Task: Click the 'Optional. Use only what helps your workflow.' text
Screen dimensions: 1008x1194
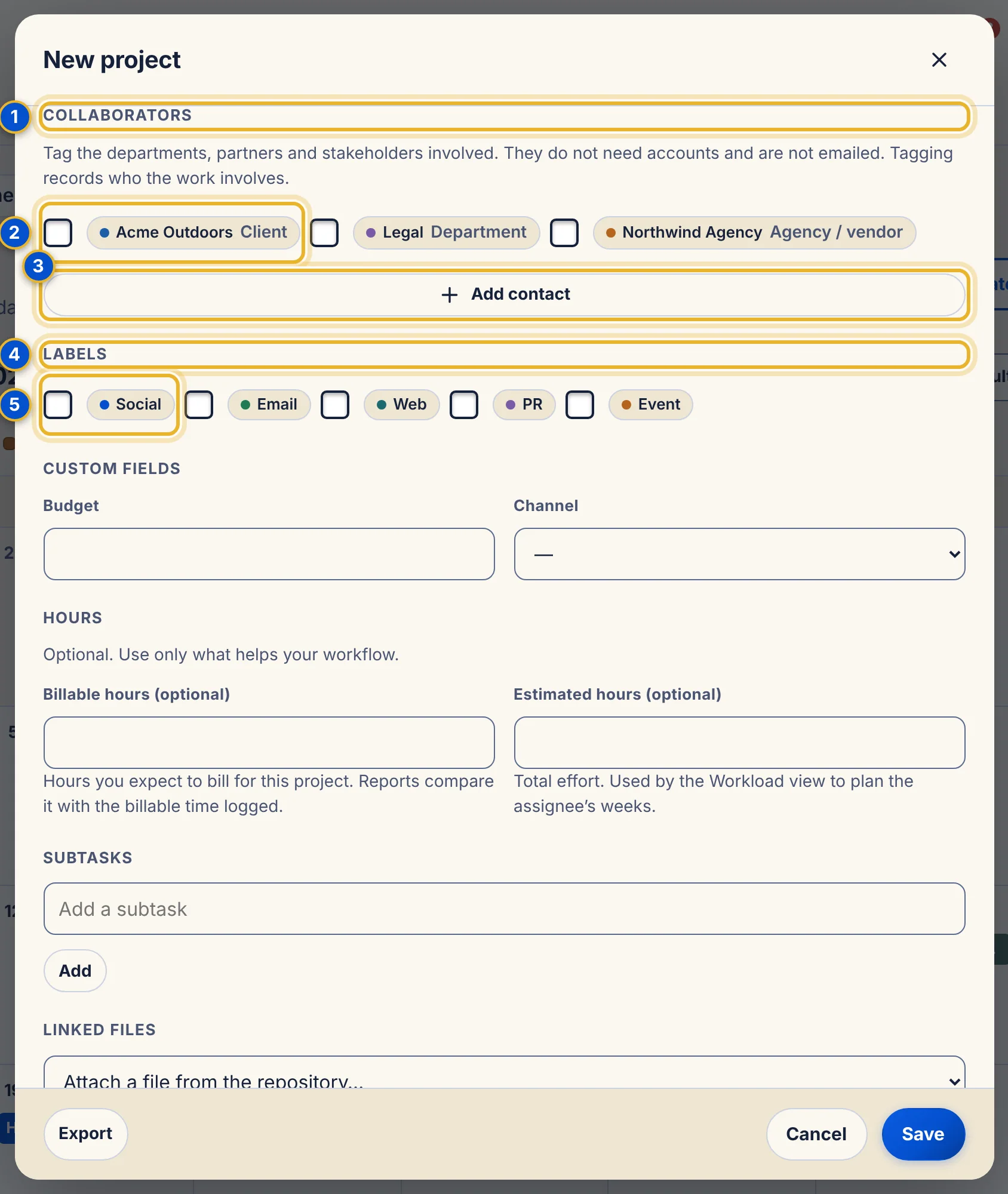Action: [x=221, y=655]
